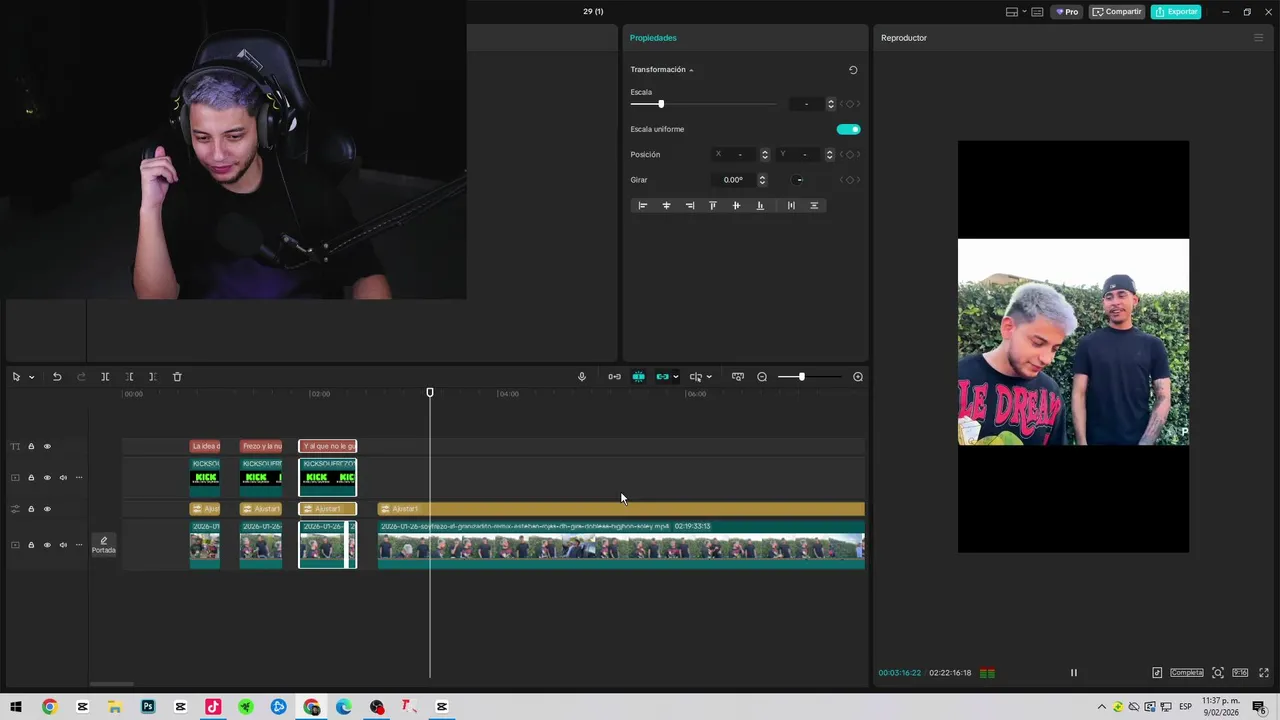Select the long main video clip
This screenshot has width=1280, height=720.
621,544
